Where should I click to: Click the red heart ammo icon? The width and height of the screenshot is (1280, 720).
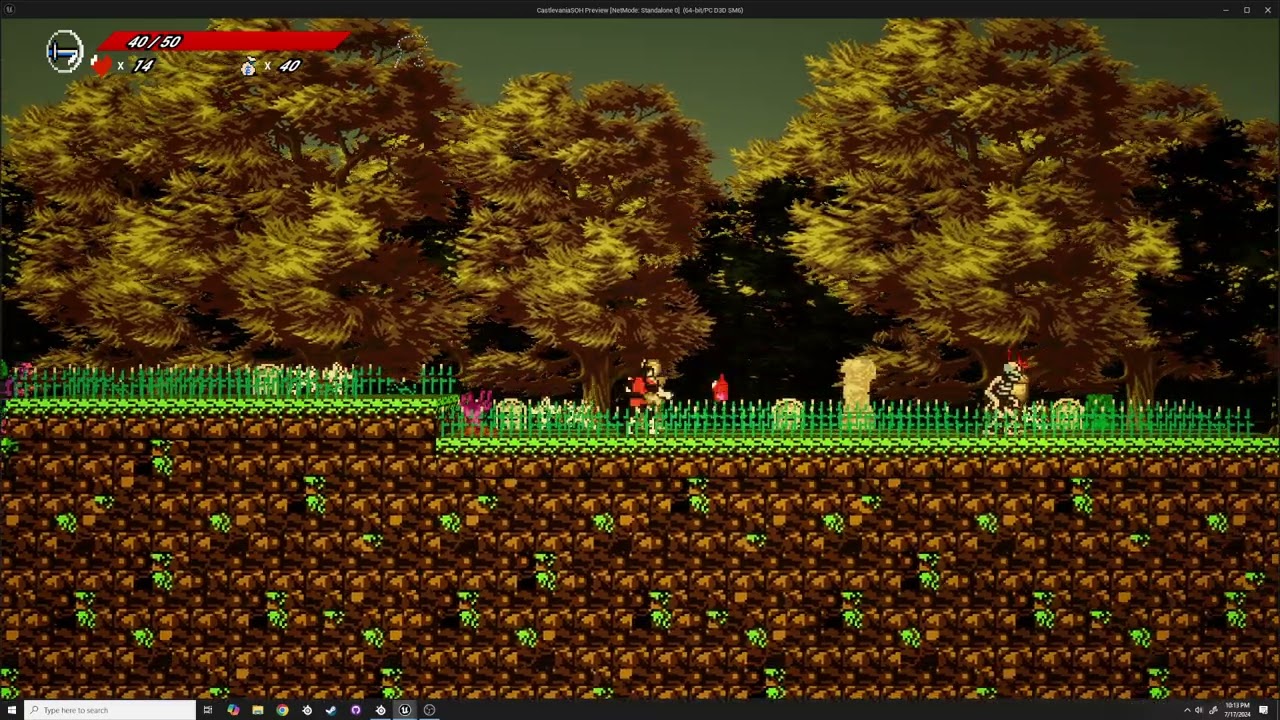(101, 66)
